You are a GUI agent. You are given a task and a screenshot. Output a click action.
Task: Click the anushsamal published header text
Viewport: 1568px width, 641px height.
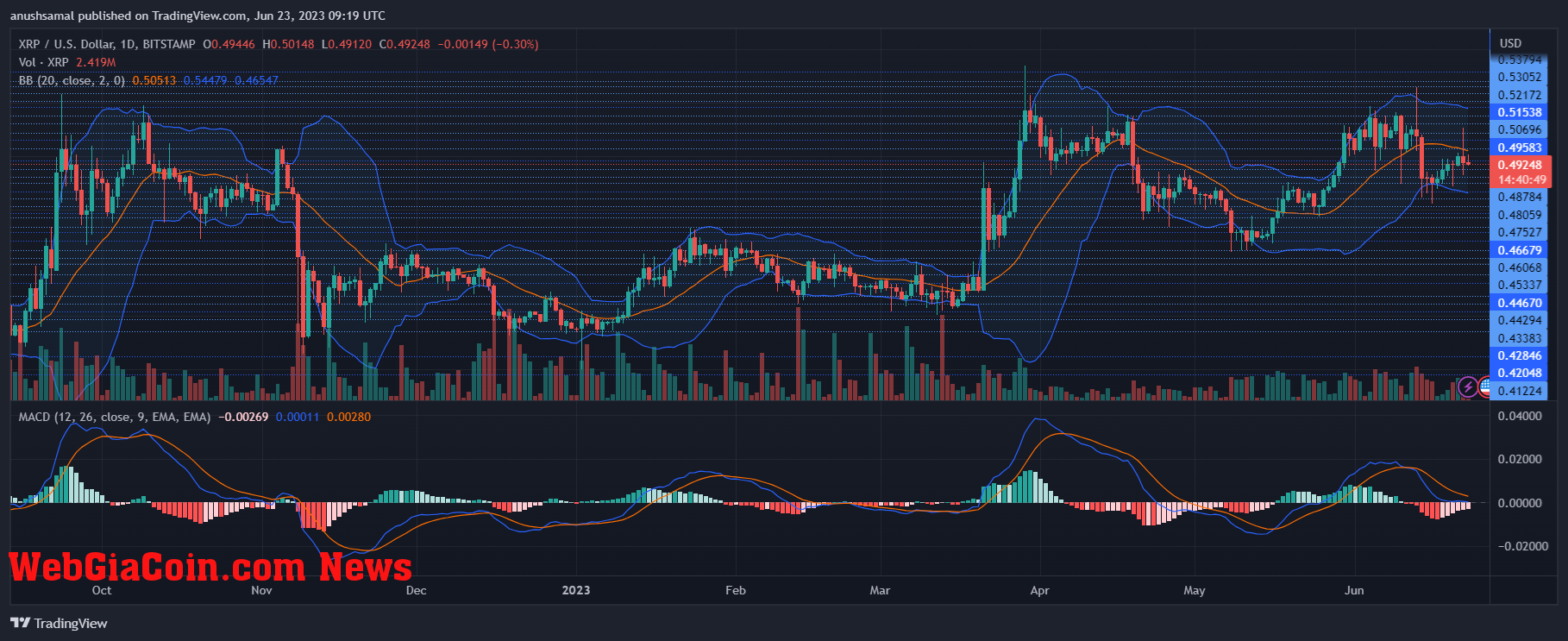pyautogui.click(x=198, y=16)
